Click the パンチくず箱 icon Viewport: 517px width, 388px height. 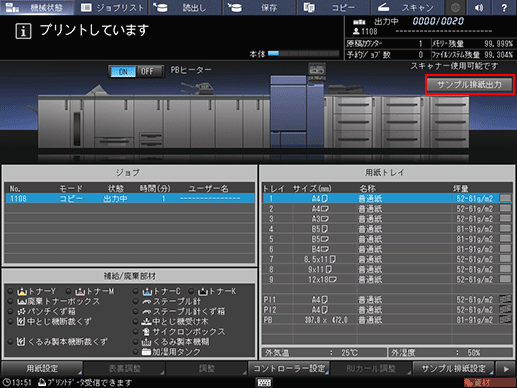point(21,312)
